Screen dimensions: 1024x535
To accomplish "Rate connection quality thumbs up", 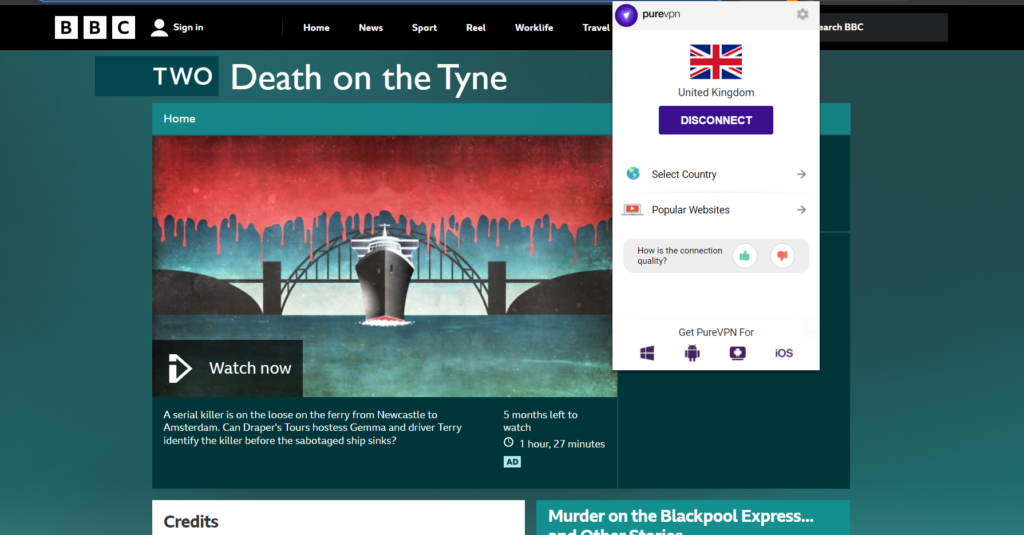I will pyautogui.click(x=744, y=256).
